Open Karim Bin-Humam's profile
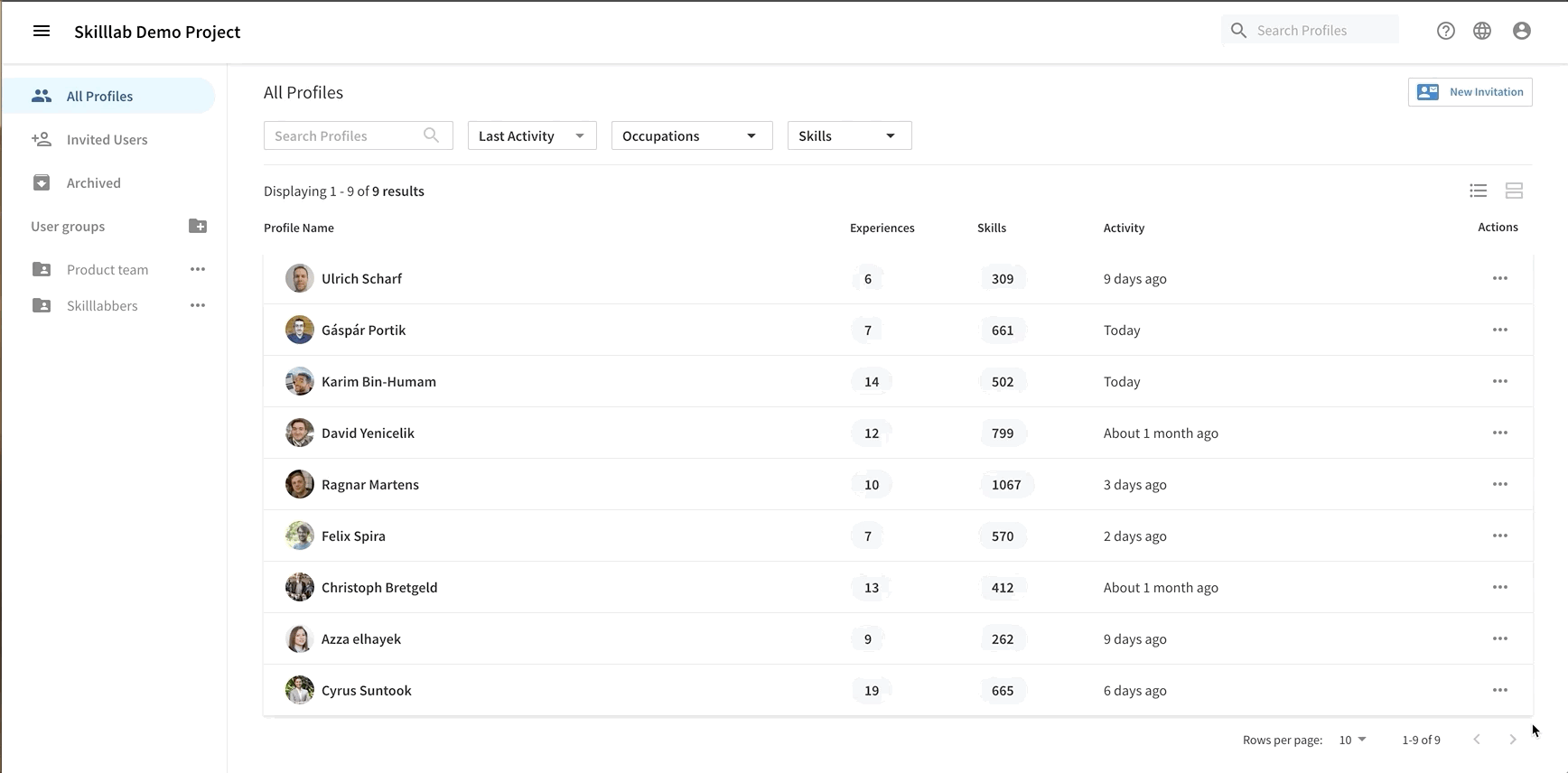 pos(378,381)
